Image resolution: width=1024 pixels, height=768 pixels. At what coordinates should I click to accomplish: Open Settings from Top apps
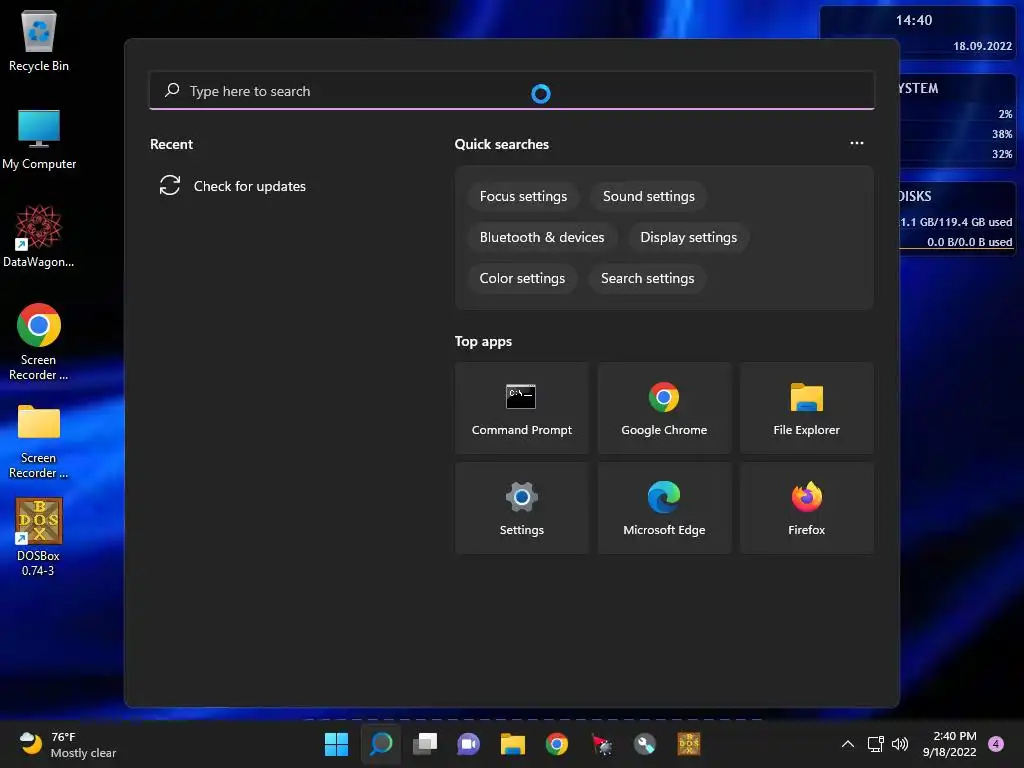point(521,508)
